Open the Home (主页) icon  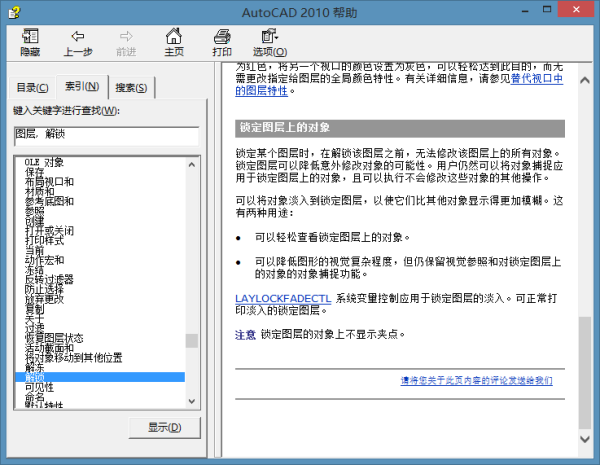(x=174, y=36)
